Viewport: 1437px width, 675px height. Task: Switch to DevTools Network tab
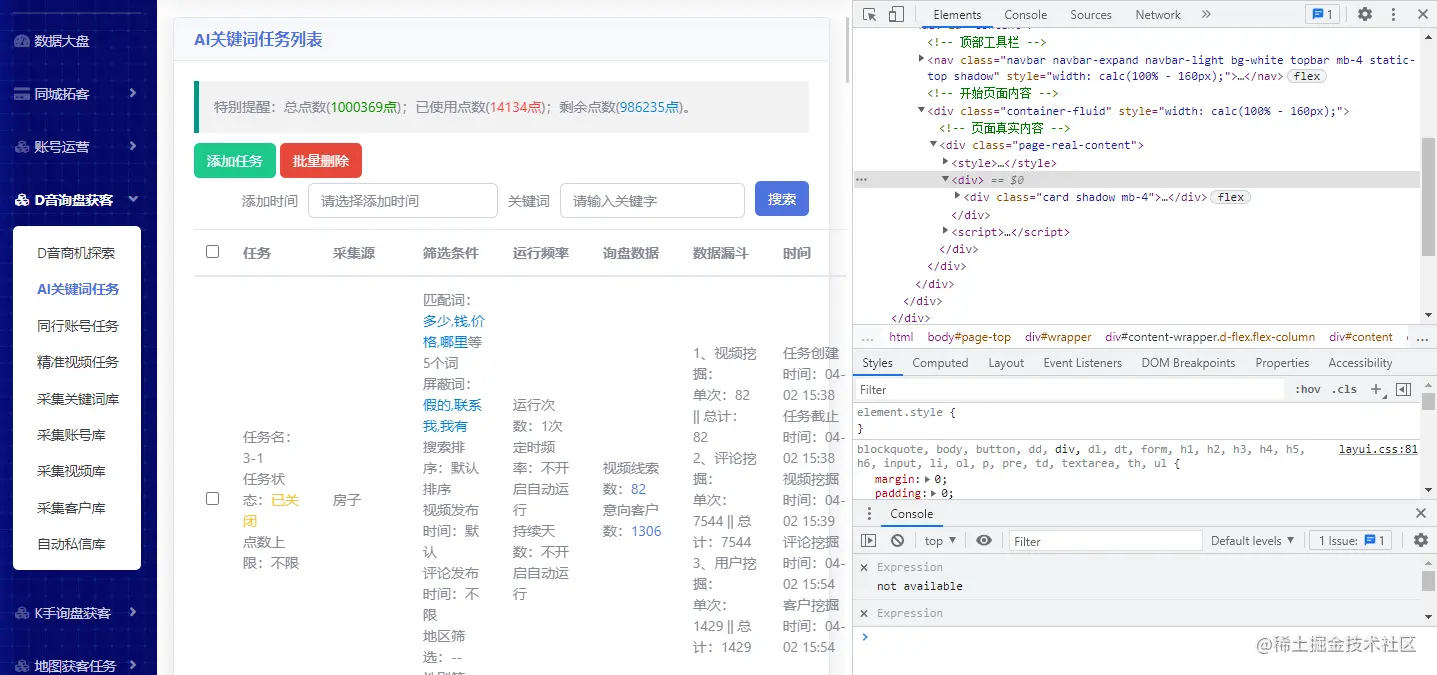[x=1158, y=14]
